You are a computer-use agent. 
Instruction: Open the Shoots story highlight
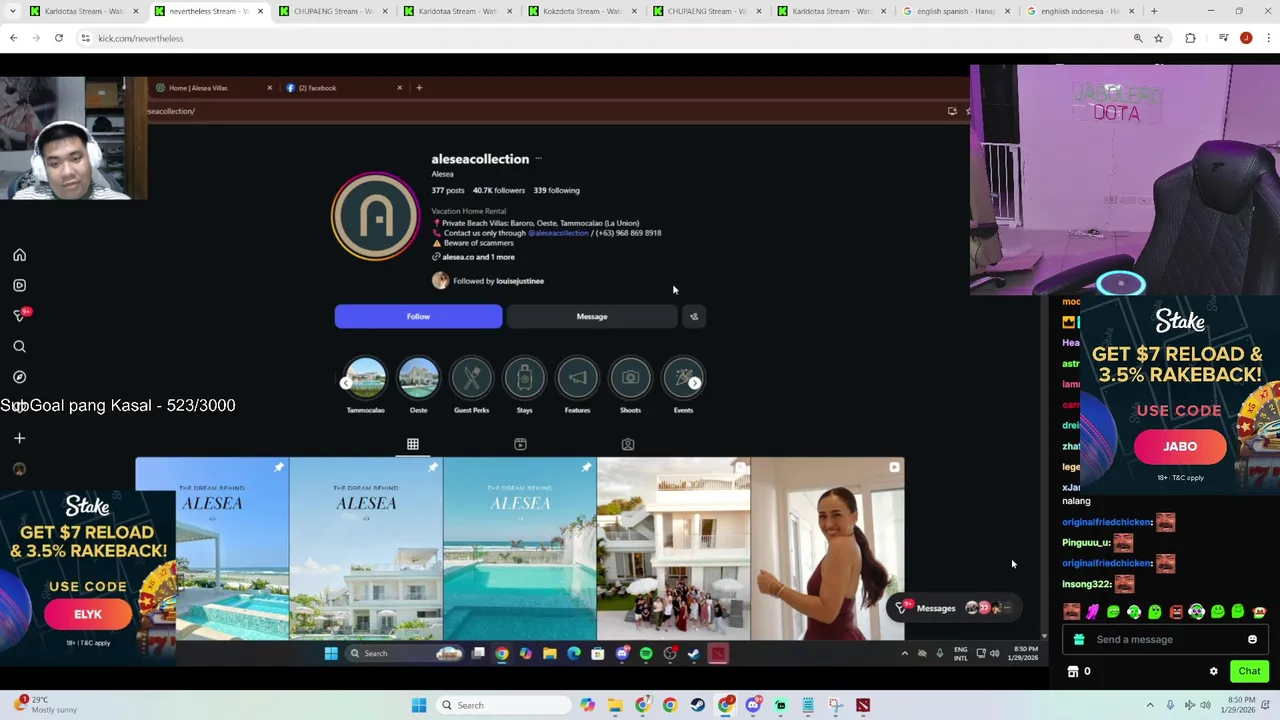[x=630, y=378]
